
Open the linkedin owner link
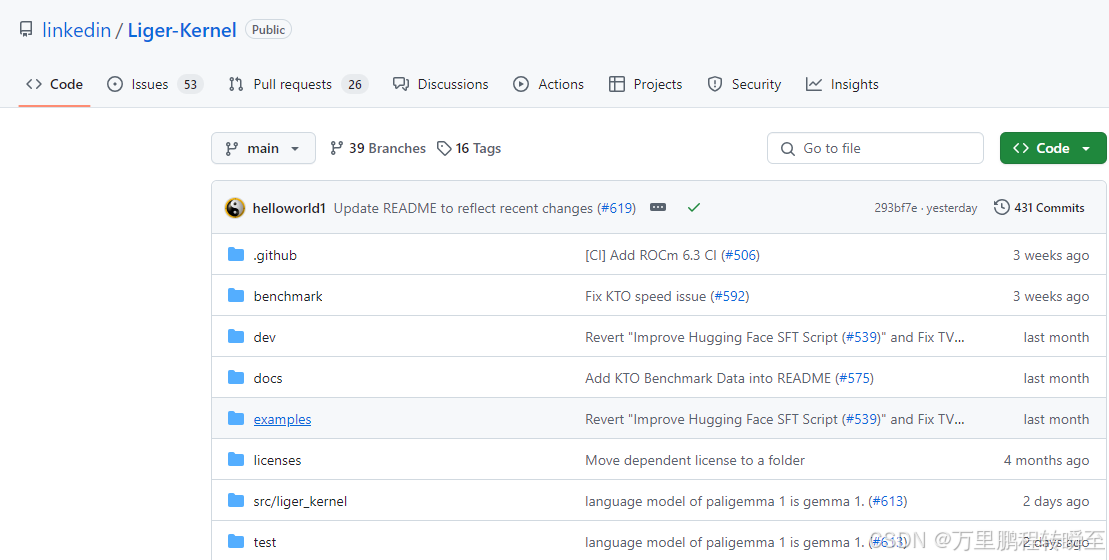click(76, 30)
